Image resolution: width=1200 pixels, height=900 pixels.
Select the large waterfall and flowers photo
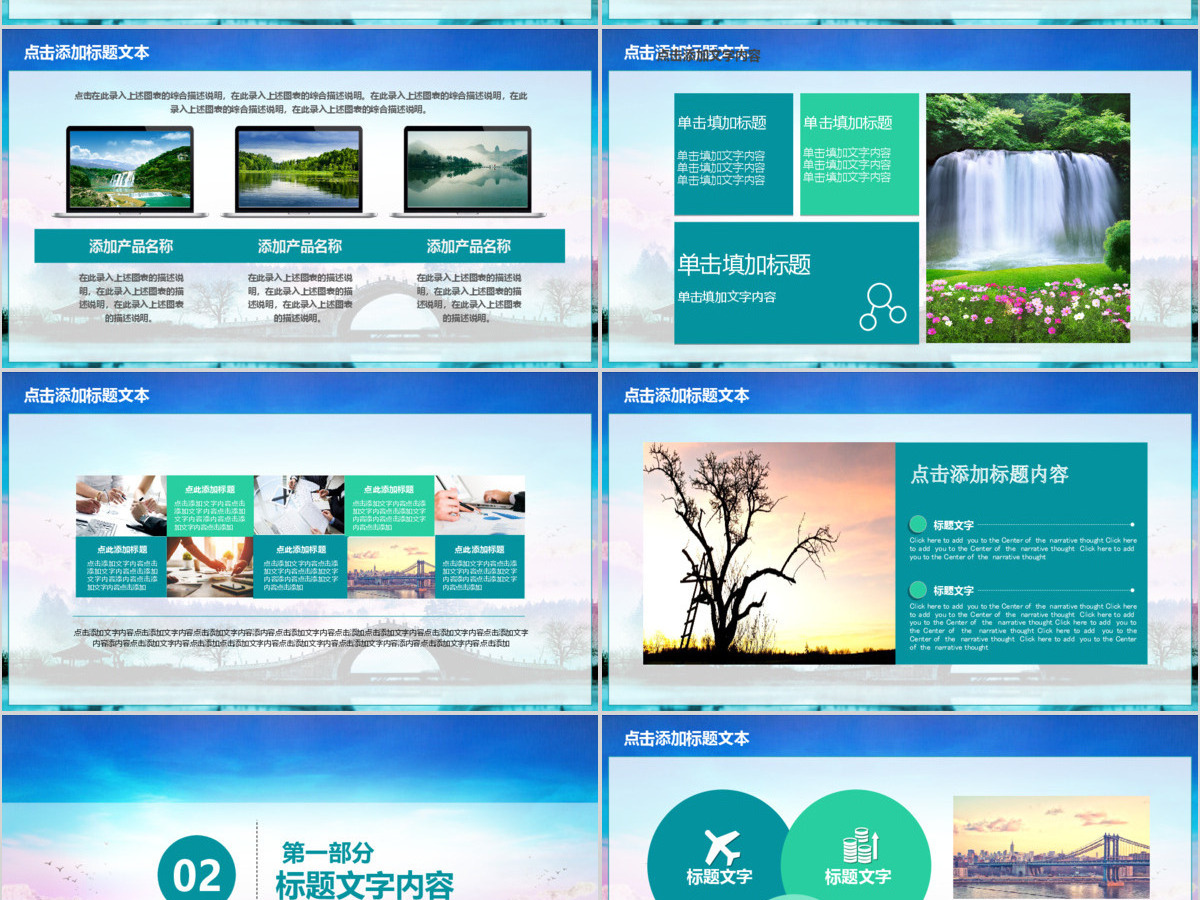[1028, 218]
